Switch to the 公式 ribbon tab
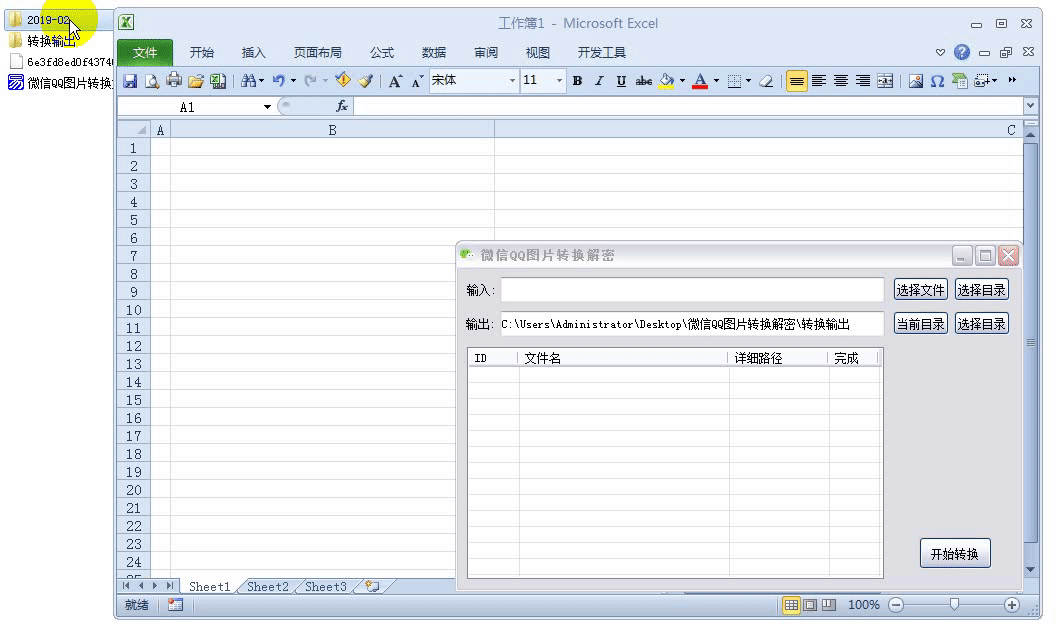The image size is (1056, 628). [x=382, y=53]
